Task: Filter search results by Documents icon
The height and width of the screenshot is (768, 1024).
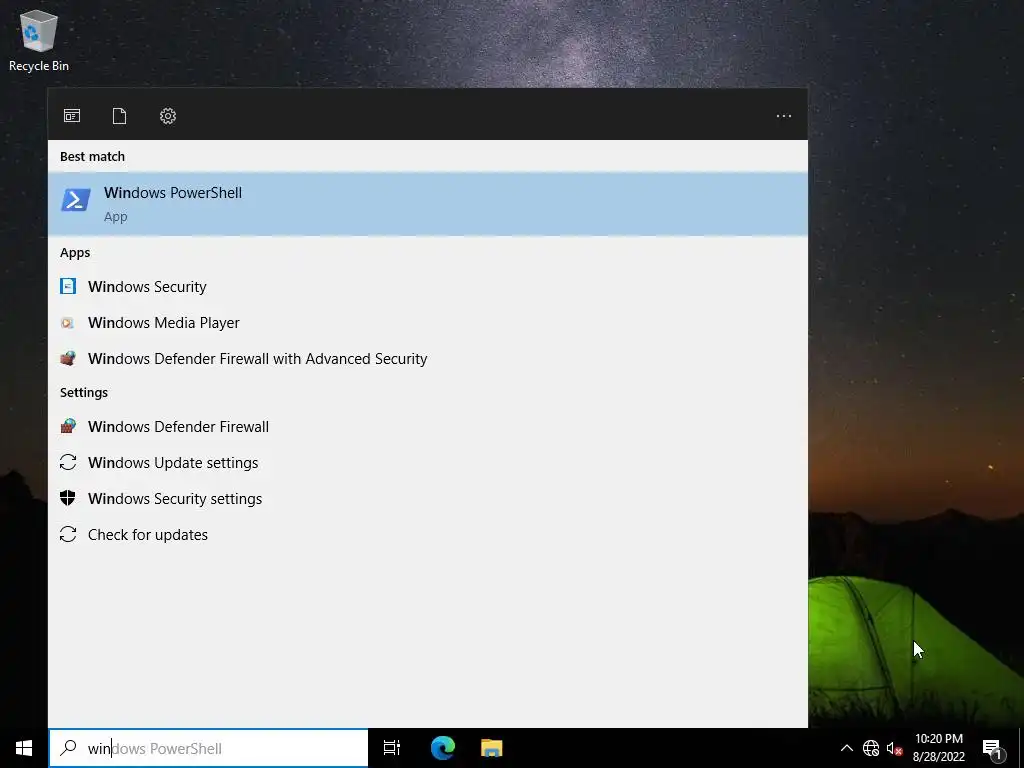Action: tap(120, 116)
